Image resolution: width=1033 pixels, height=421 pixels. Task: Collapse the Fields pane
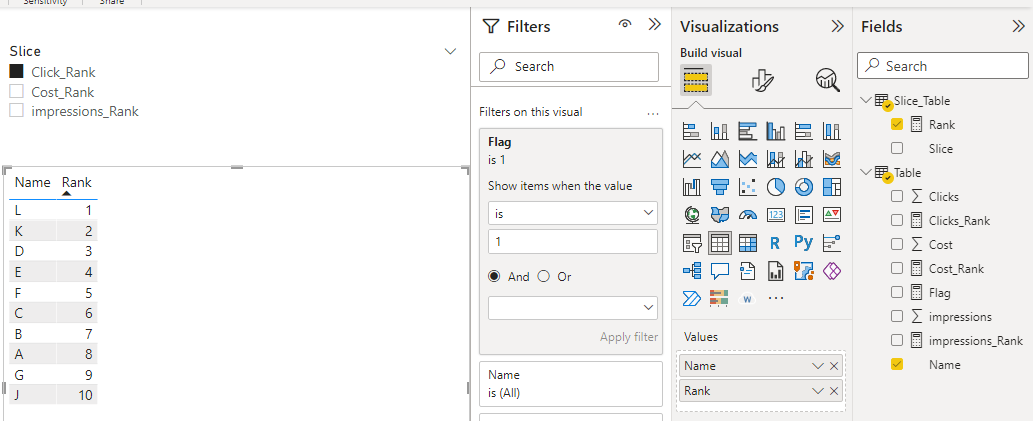[1019, 26]
